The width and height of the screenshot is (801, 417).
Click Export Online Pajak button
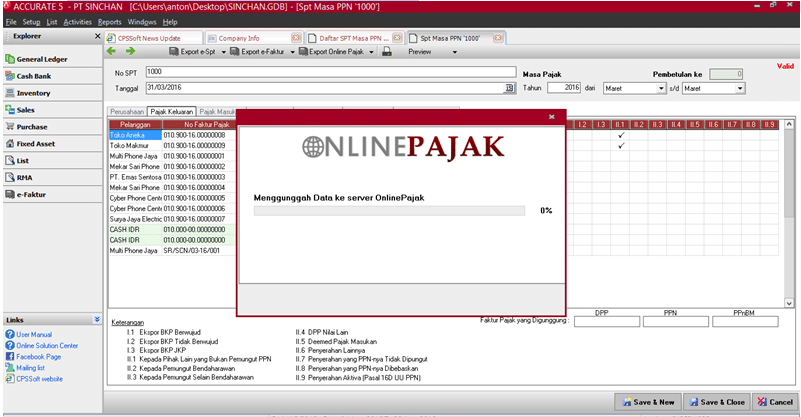tap(332, 52)
